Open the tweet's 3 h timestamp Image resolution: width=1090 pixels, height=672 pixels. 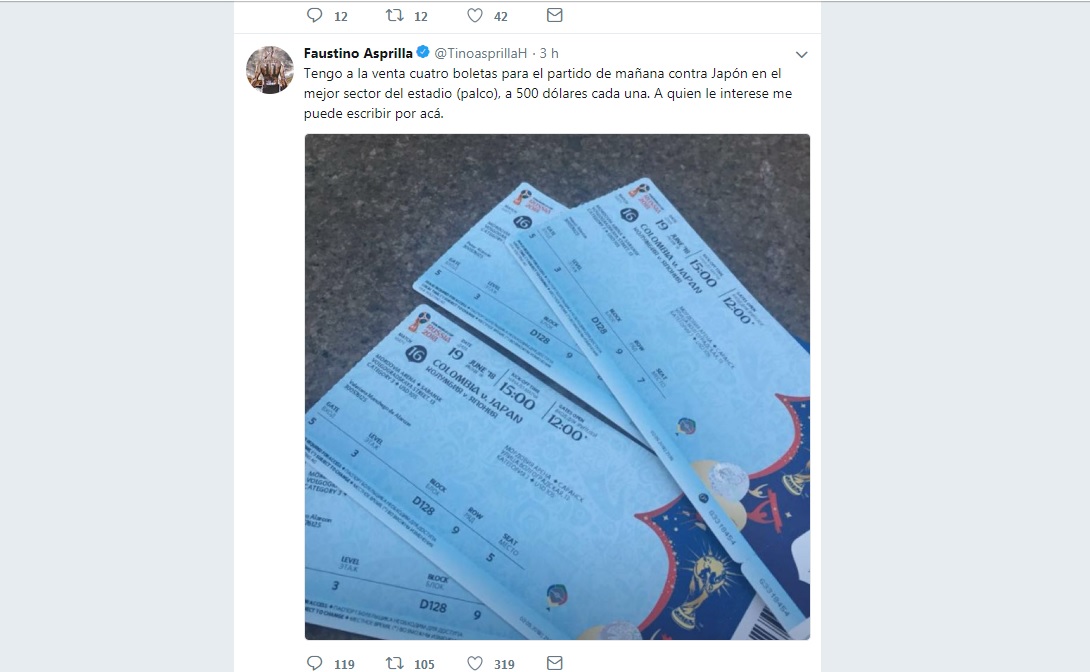[x=549, y=54]
